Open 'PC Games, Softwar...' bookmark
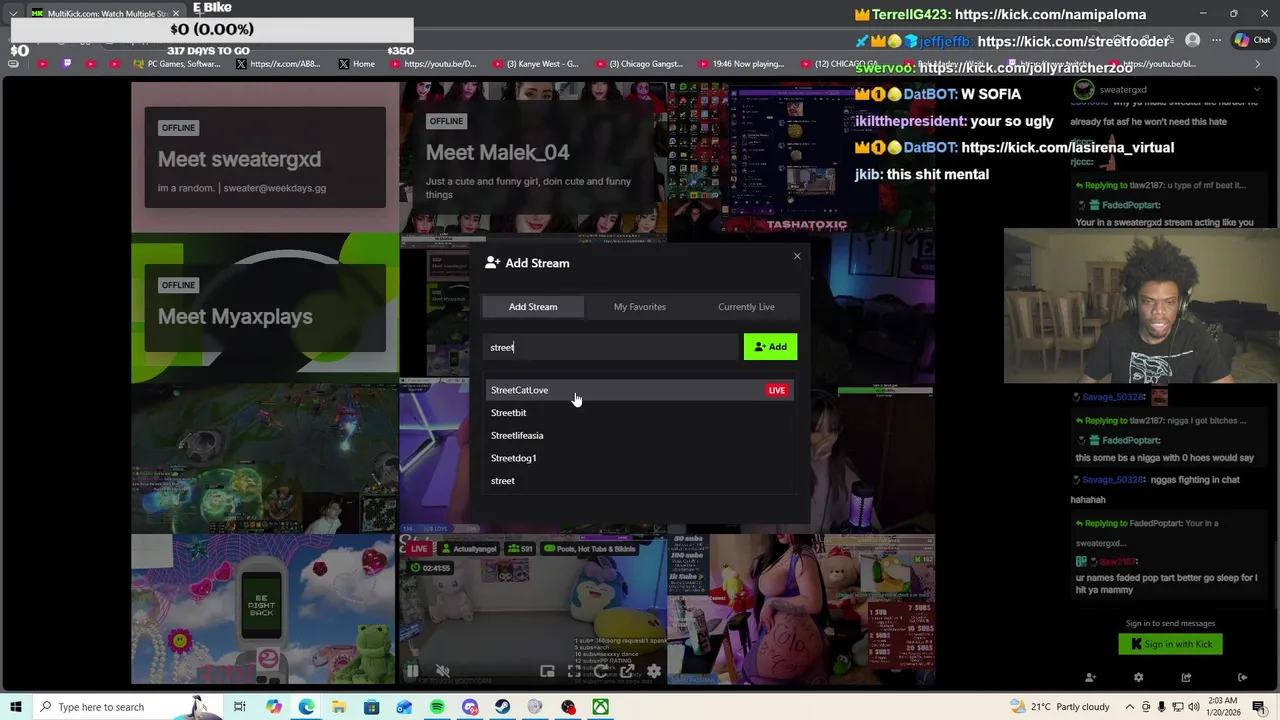Screen dimensions: 1280x720 (176, 64)
